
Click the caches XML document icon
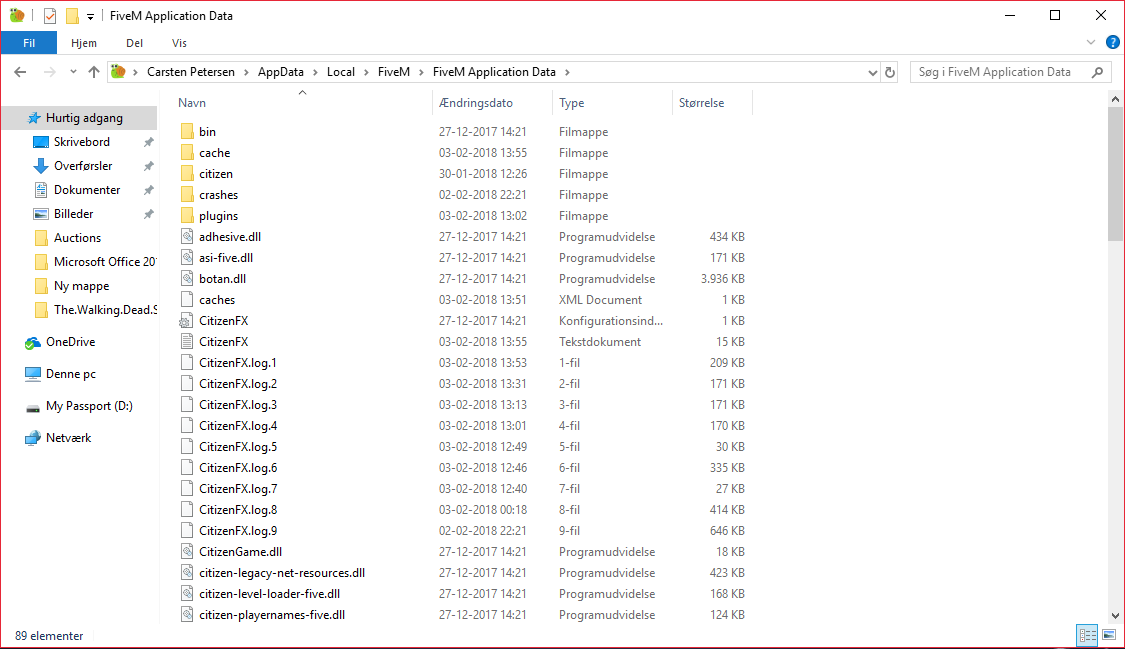click(187, 299)
